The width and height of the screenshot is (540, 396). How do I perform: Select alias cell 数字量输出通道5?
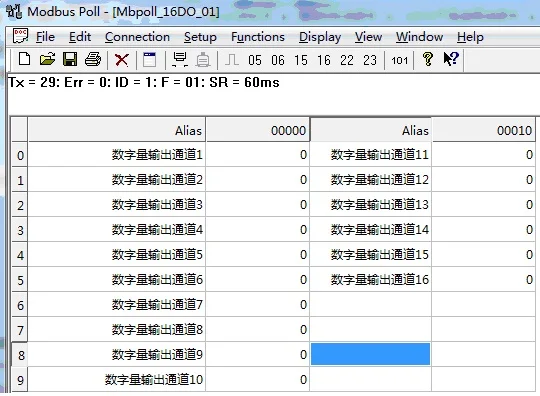[x=117, y=254]
